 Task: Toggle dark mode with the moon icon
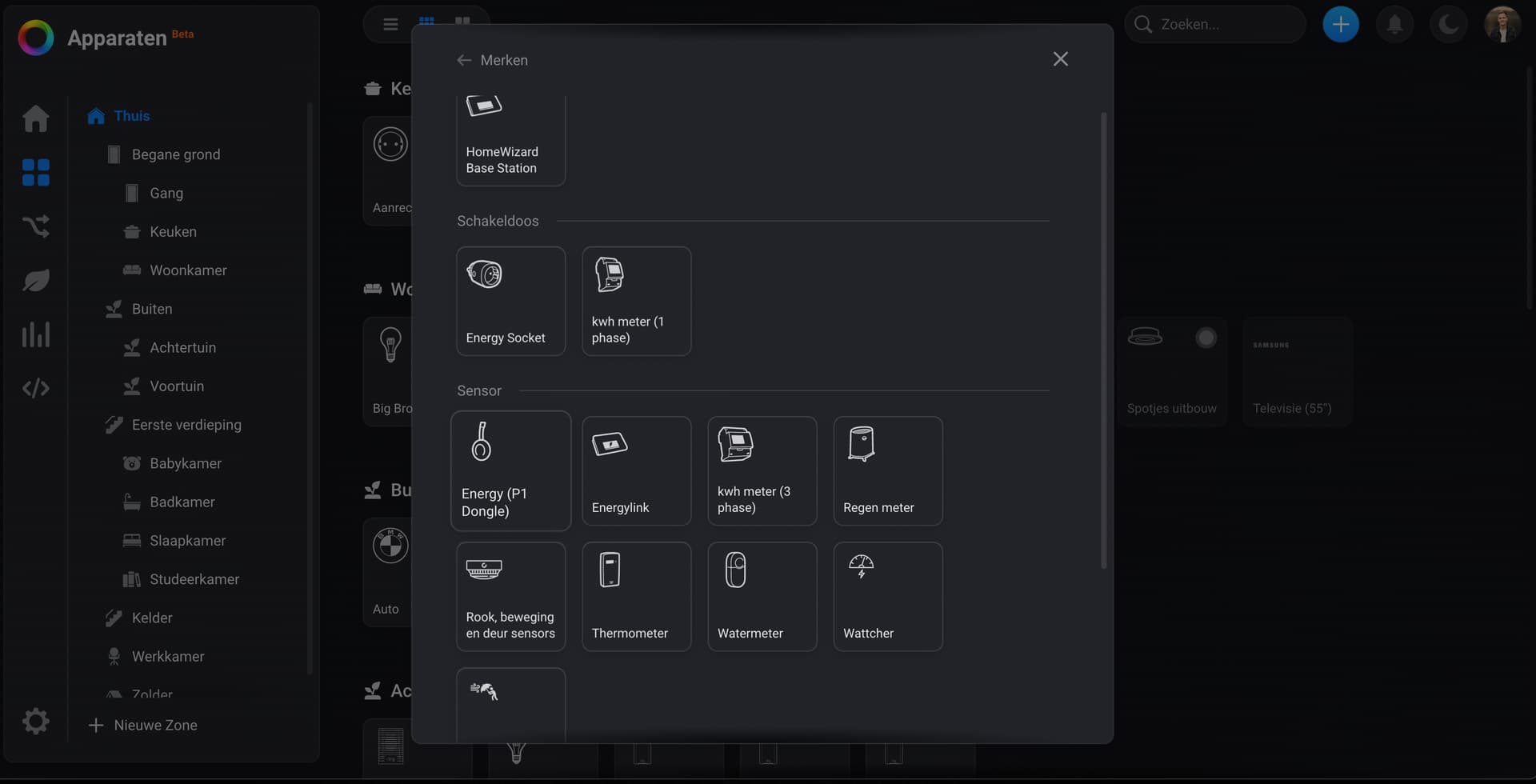click(1448, 25)
